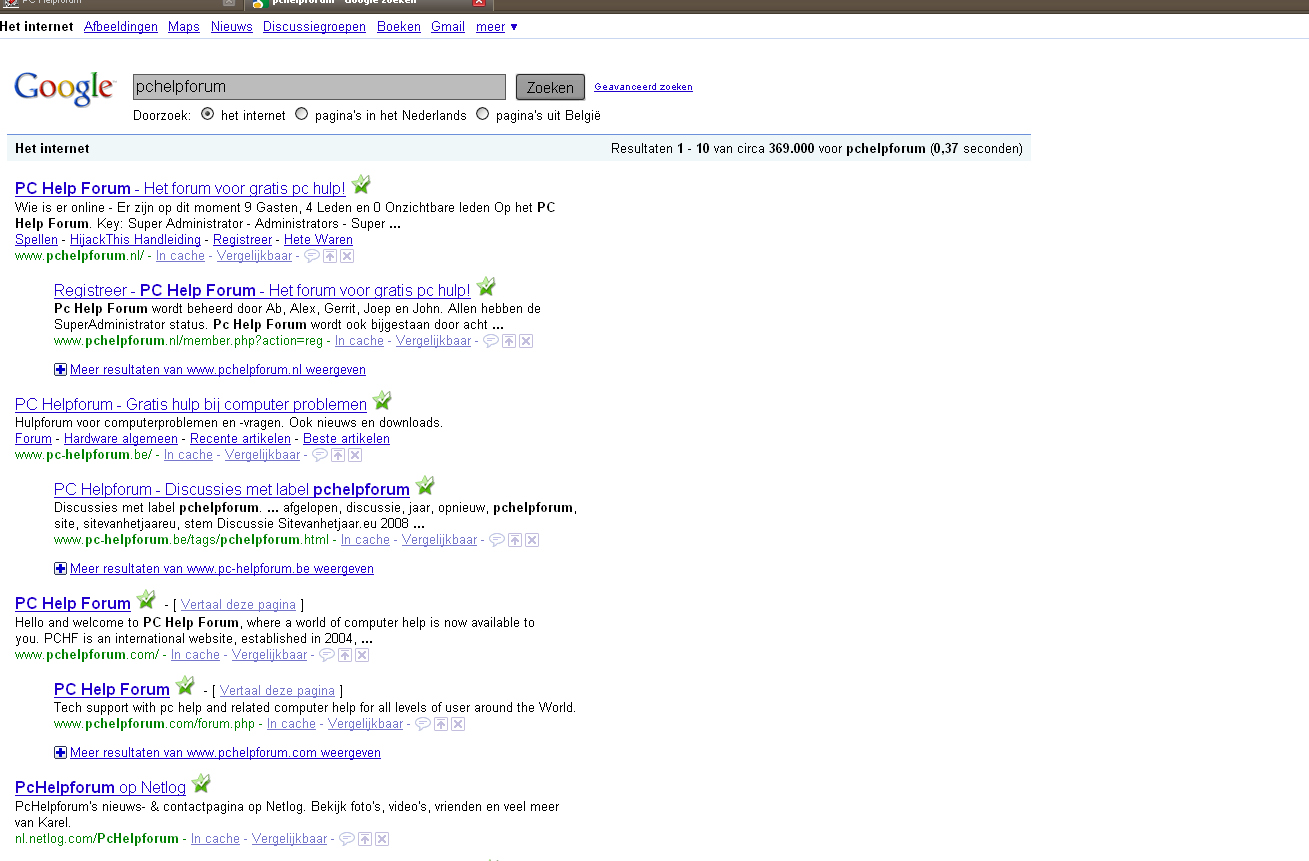
Task: Click the comment icon on the www.pc-helpforum.be/ result
Action: click(319, 455)
